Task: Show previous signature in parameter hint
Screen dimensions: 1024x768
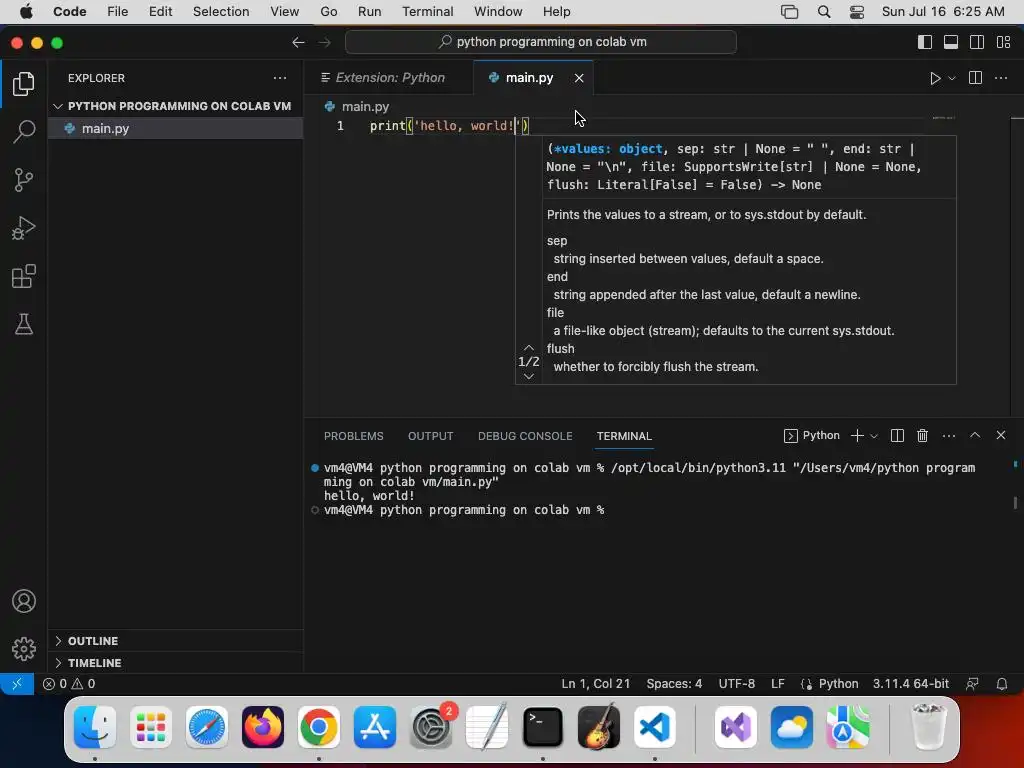Action: pyautogui.click(x=529, y=348)
